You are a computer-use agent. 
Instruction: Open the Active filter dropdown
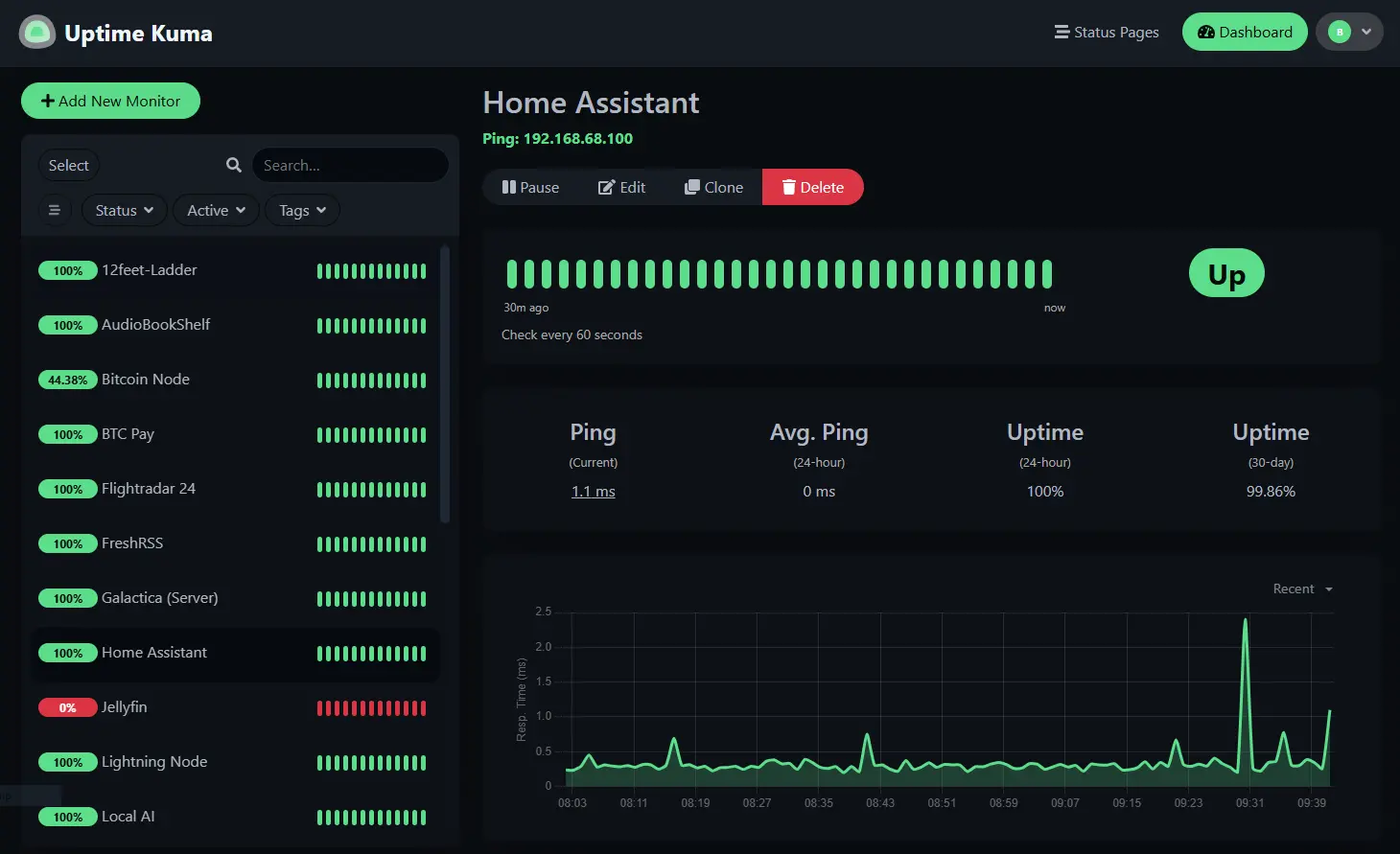(216, 210)
